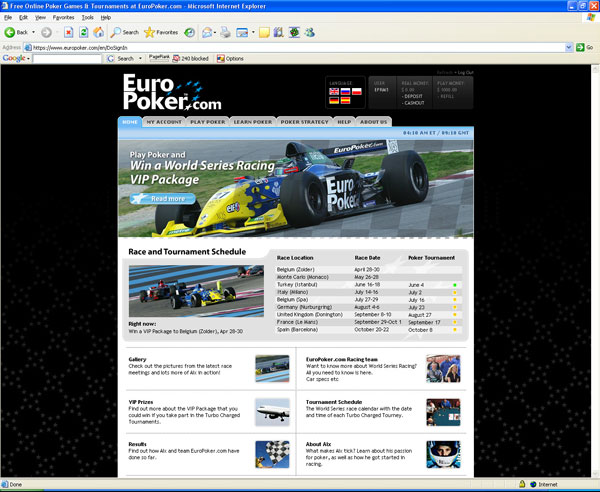The height and width of the screenshot is (492, 600).
Task: Open Google toolbar Options
Action: 230,59
